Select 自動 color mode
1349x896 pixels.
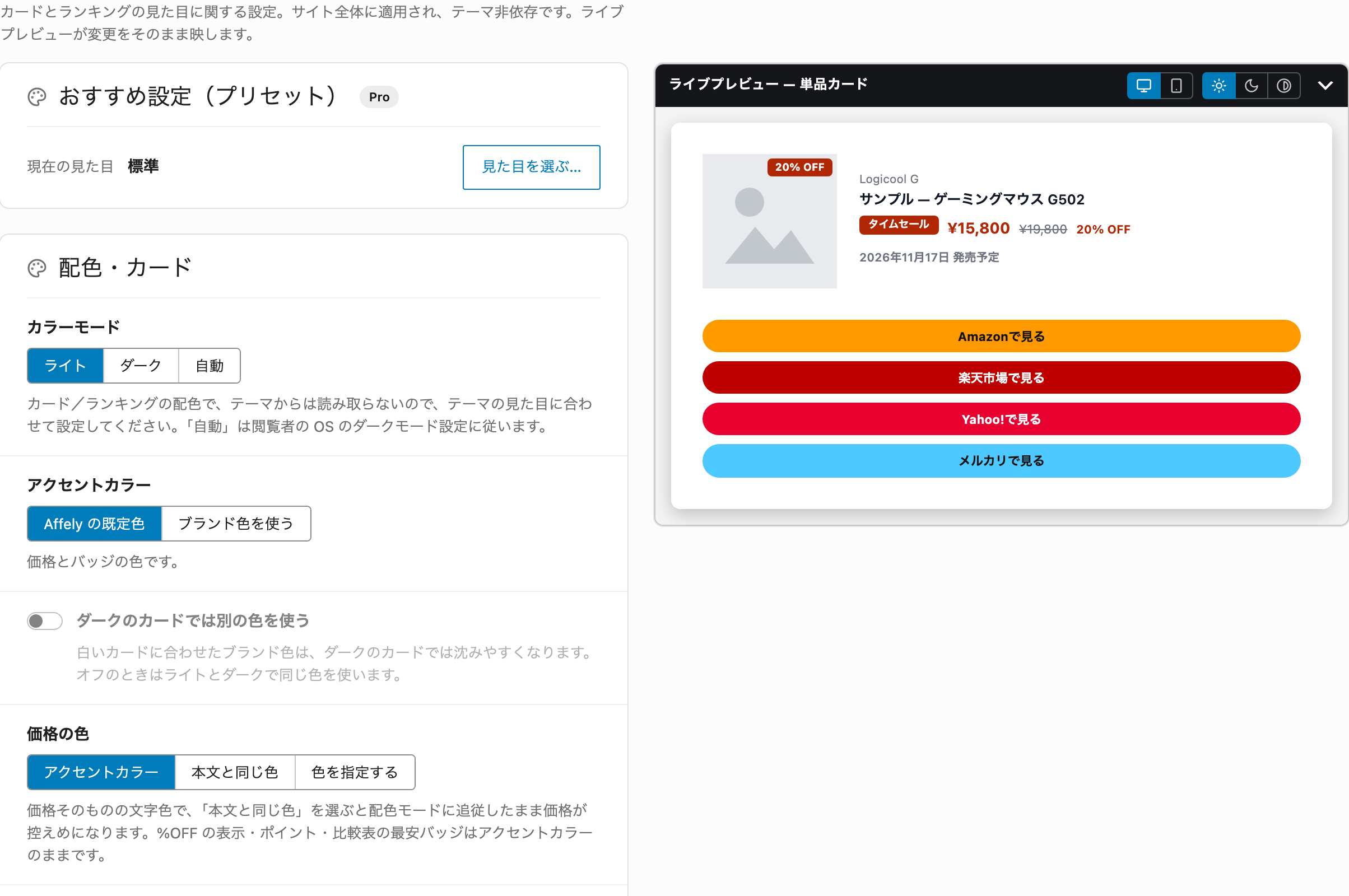pyautogui.click(x=210, y=366)
